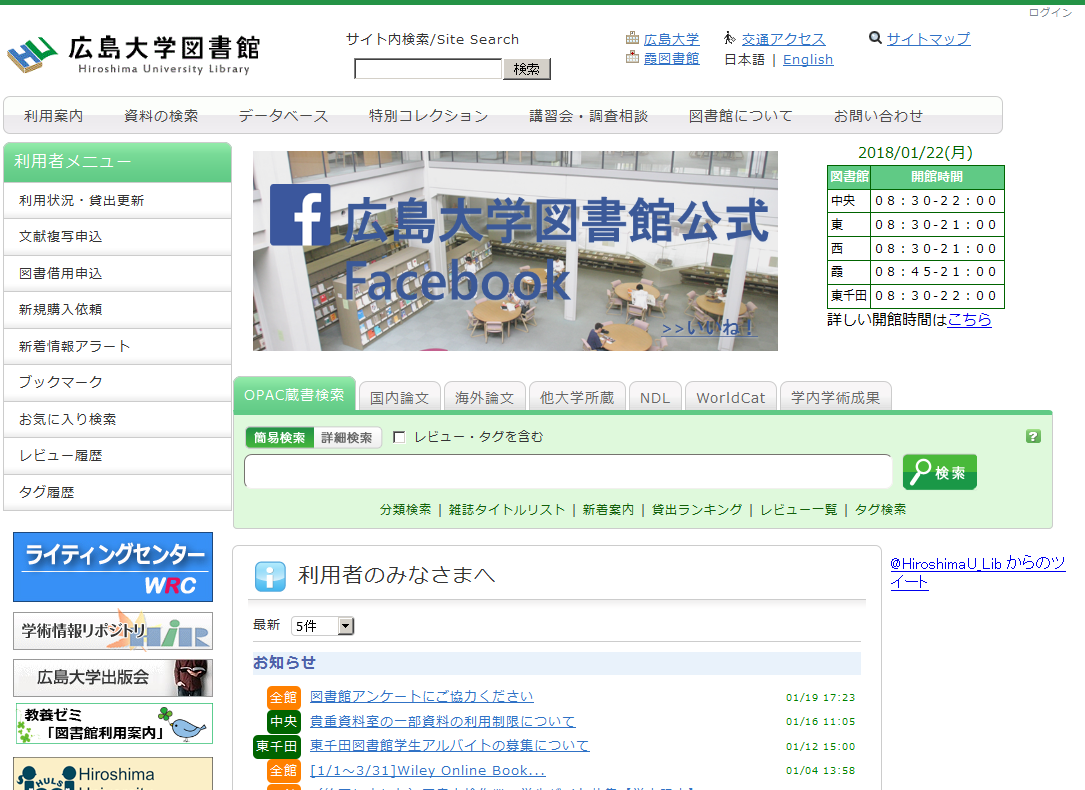1085x790 pixels.
Task: Switch to the WorldCat tab
Action: (731, 398)
